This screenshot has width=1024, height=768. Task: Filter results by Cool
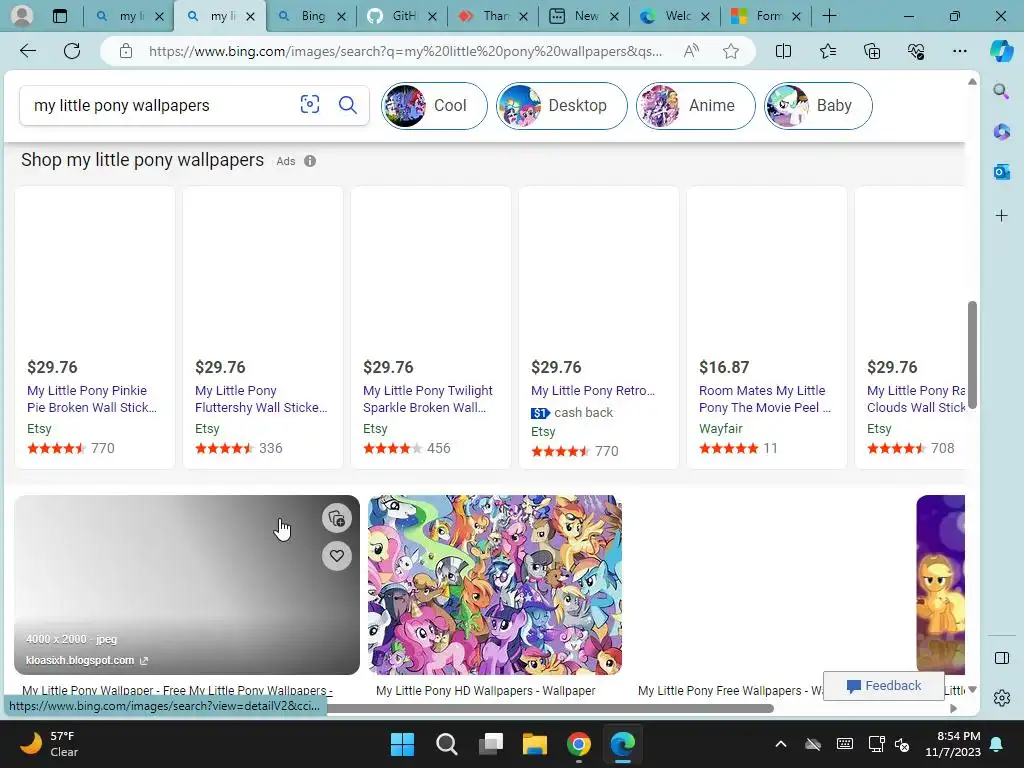pyautogui.click(x=434, y=105)
